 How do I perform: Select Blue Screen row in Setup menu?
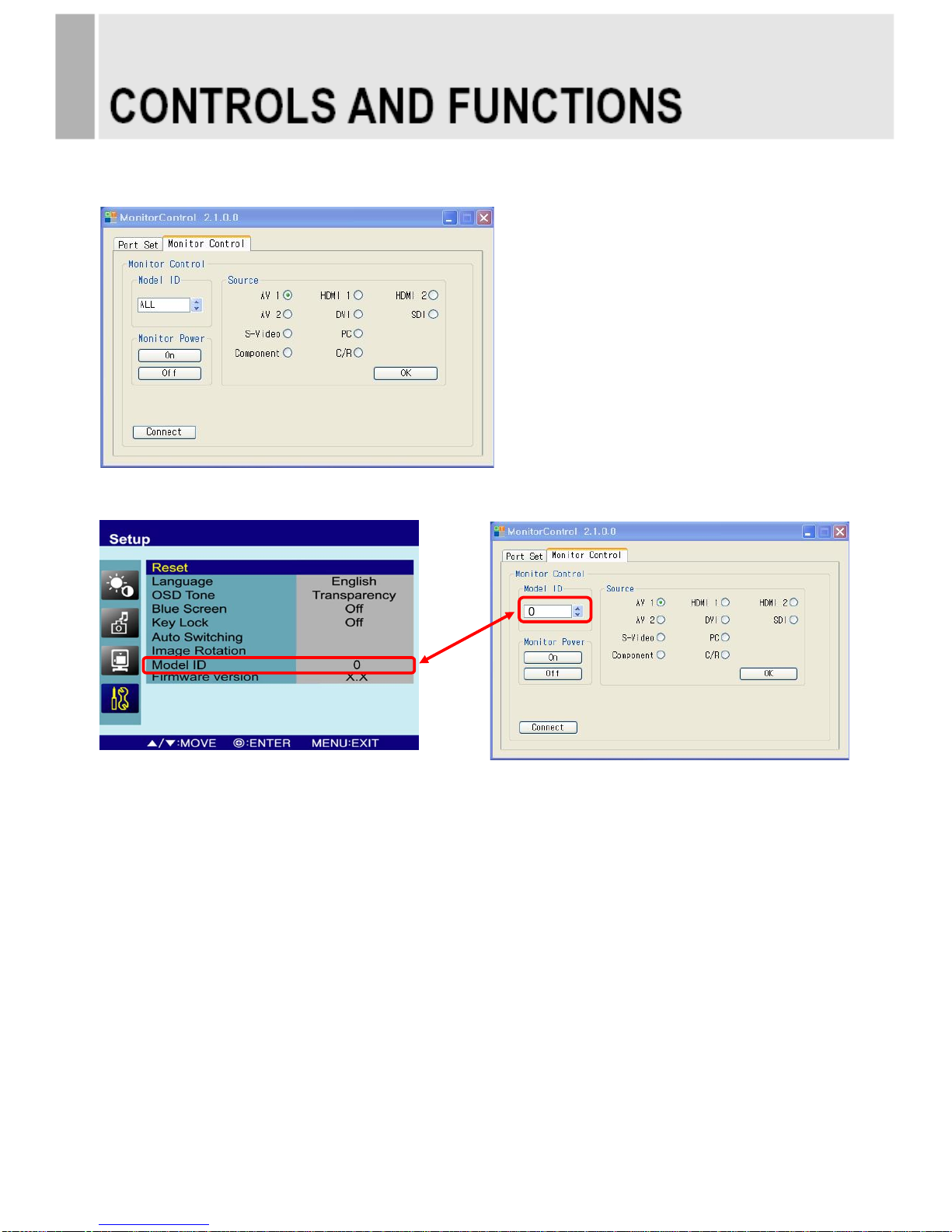(280, 609)
